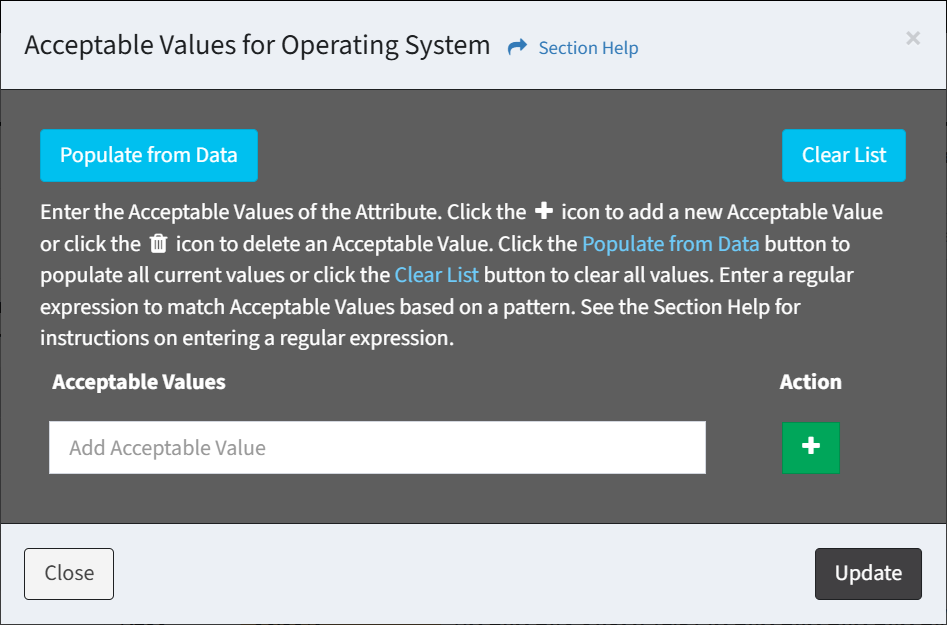Open the Section Help link in the header

588,48
